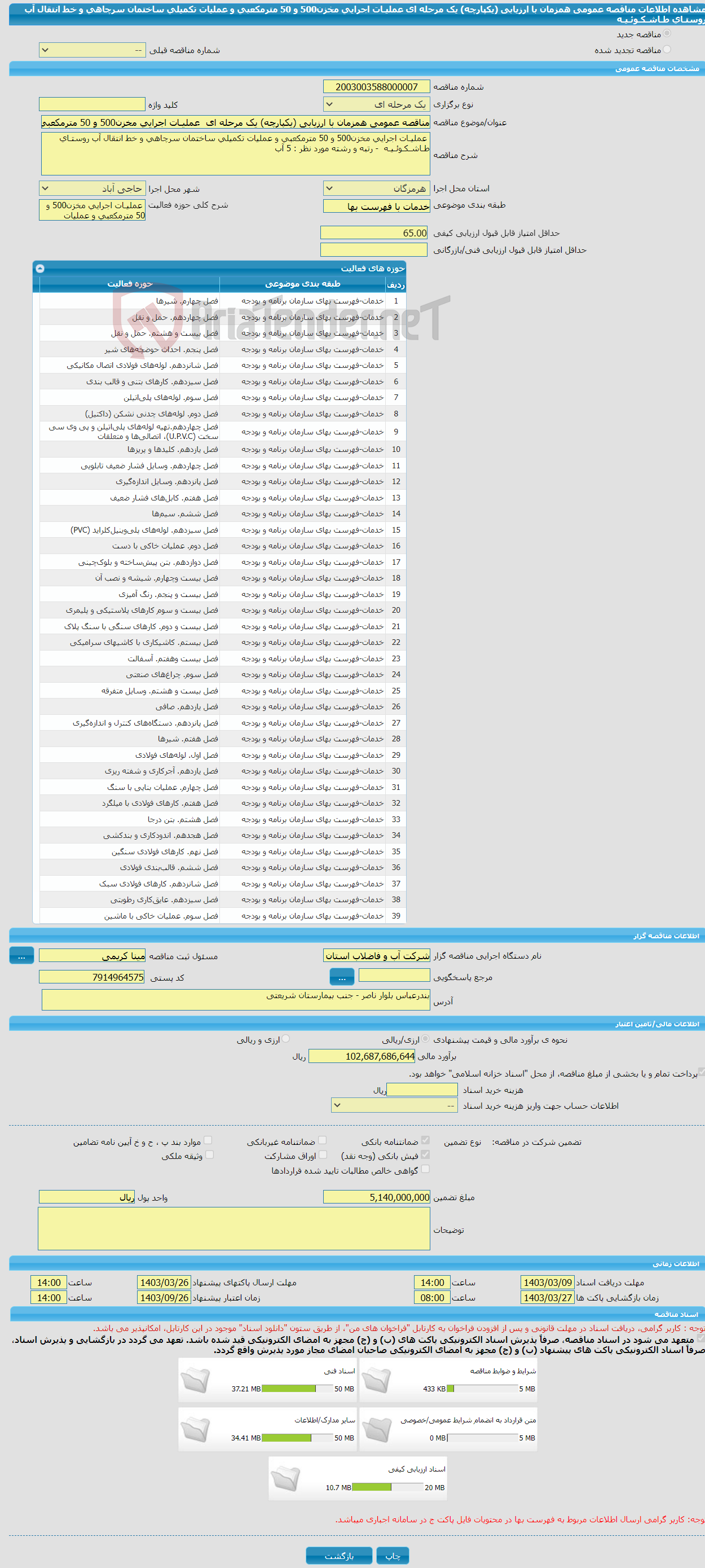The width and height of the screenshot is (705, 1568).
Task: Open the document fee account info dropdown
Action: click(x=395, y=1105)
